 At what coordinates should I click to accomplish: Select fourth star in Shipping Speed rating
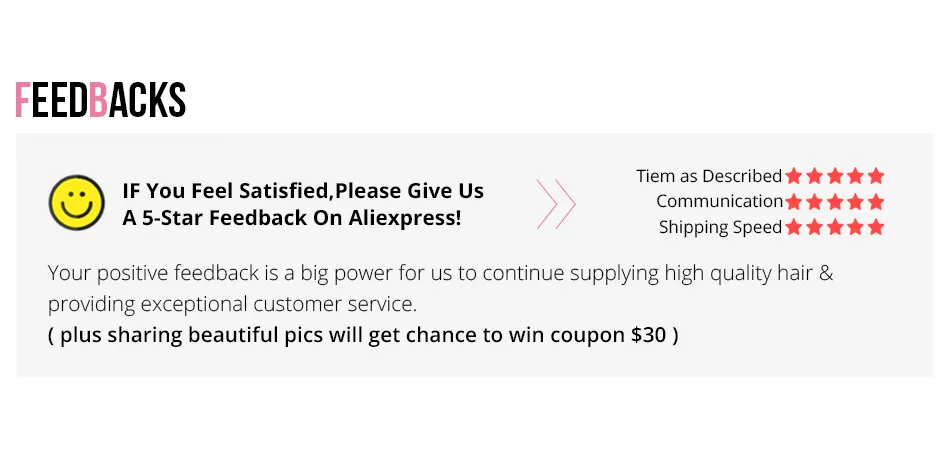[855, 227]
